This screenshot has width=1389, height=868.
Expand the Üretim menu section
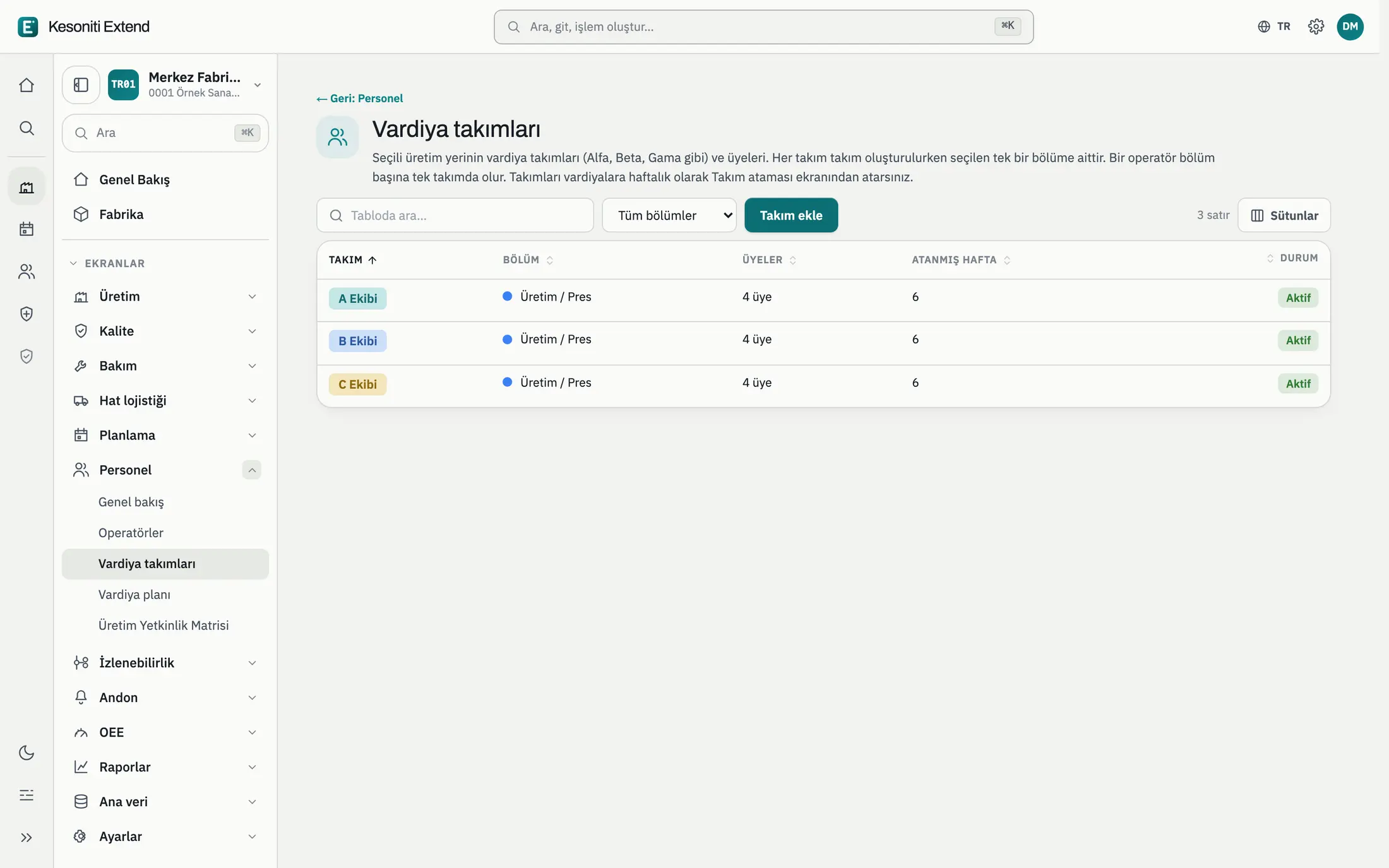252,297
